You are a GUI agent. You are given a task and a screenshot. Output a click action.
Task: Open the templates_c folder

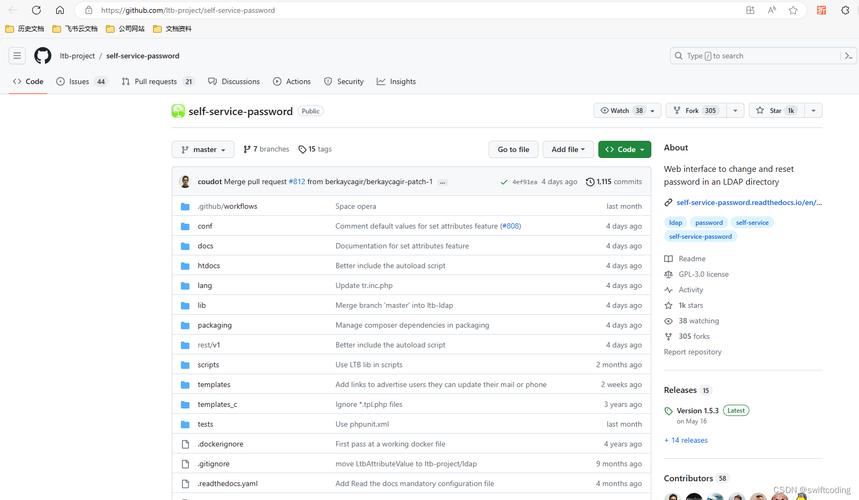tap(217, 404)
